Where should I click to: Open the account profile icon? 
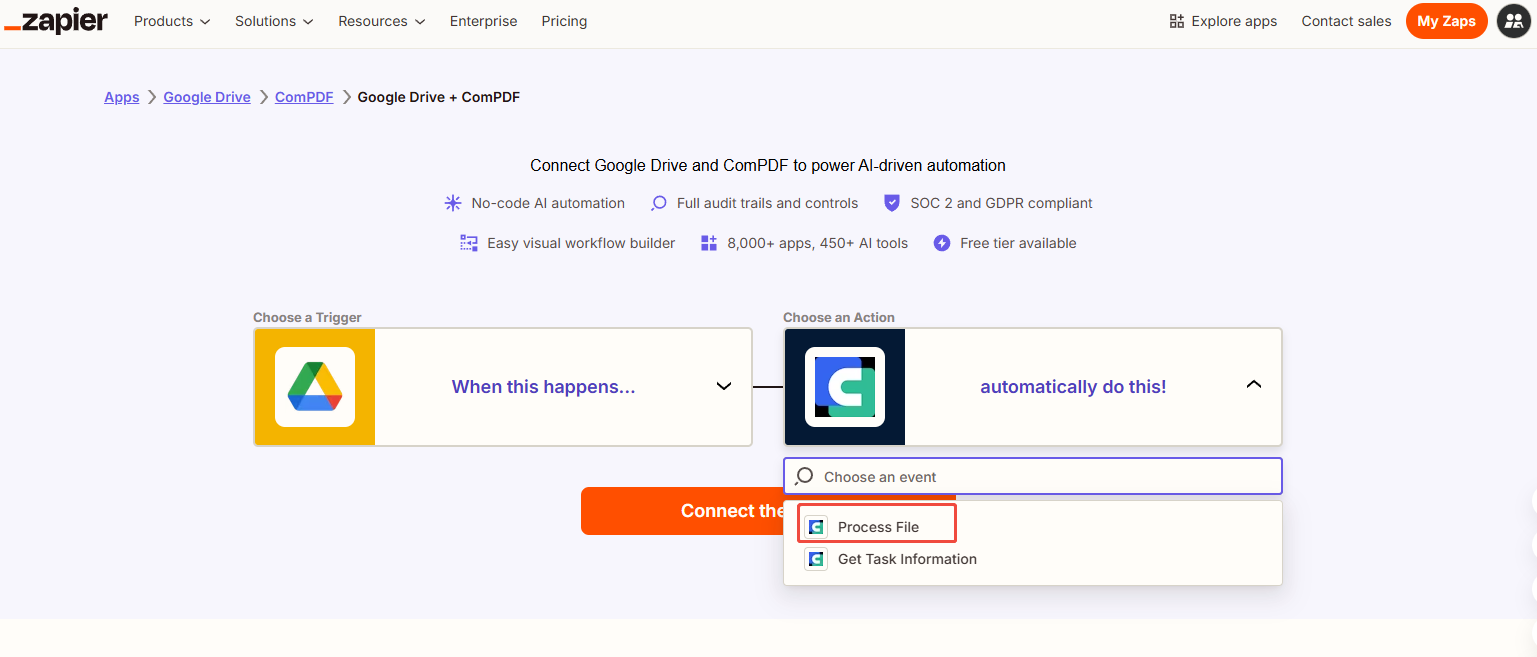click(x=1514, y=20)
